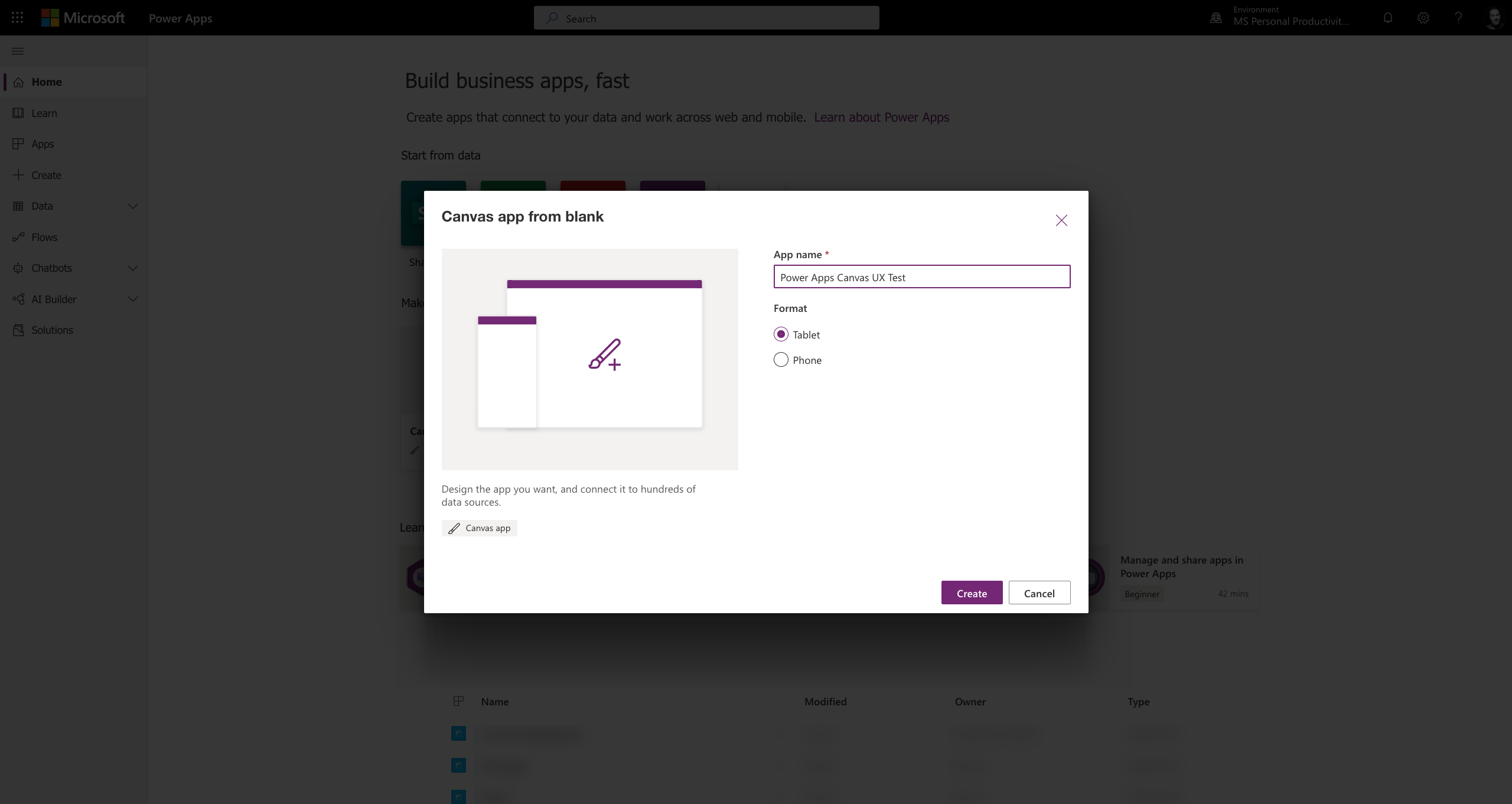
Task: Select the Tablet format option
Action: pos(780,334)
